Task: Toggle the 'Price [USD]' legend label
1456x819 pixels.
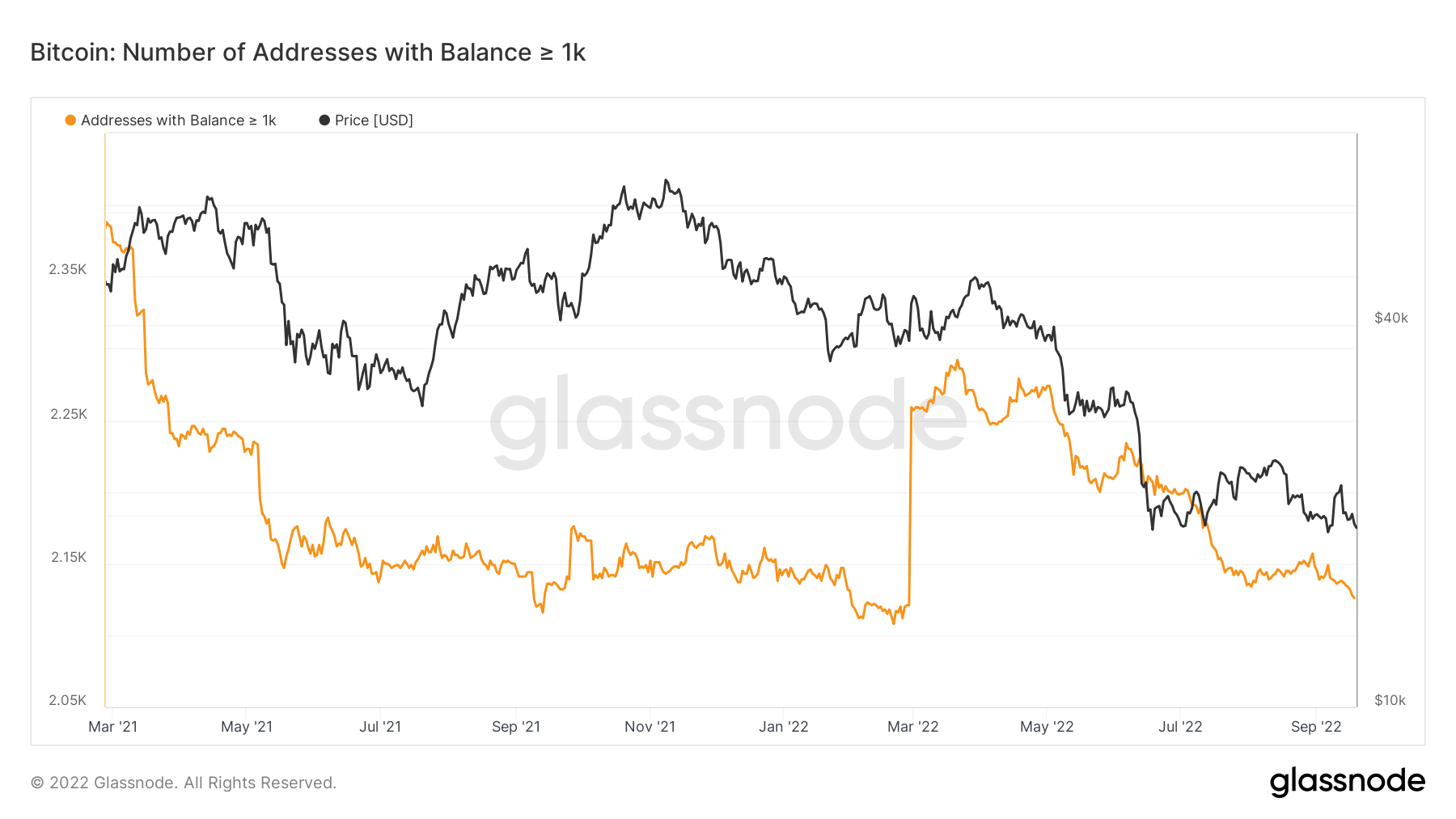Action: (x=374, y=120)
